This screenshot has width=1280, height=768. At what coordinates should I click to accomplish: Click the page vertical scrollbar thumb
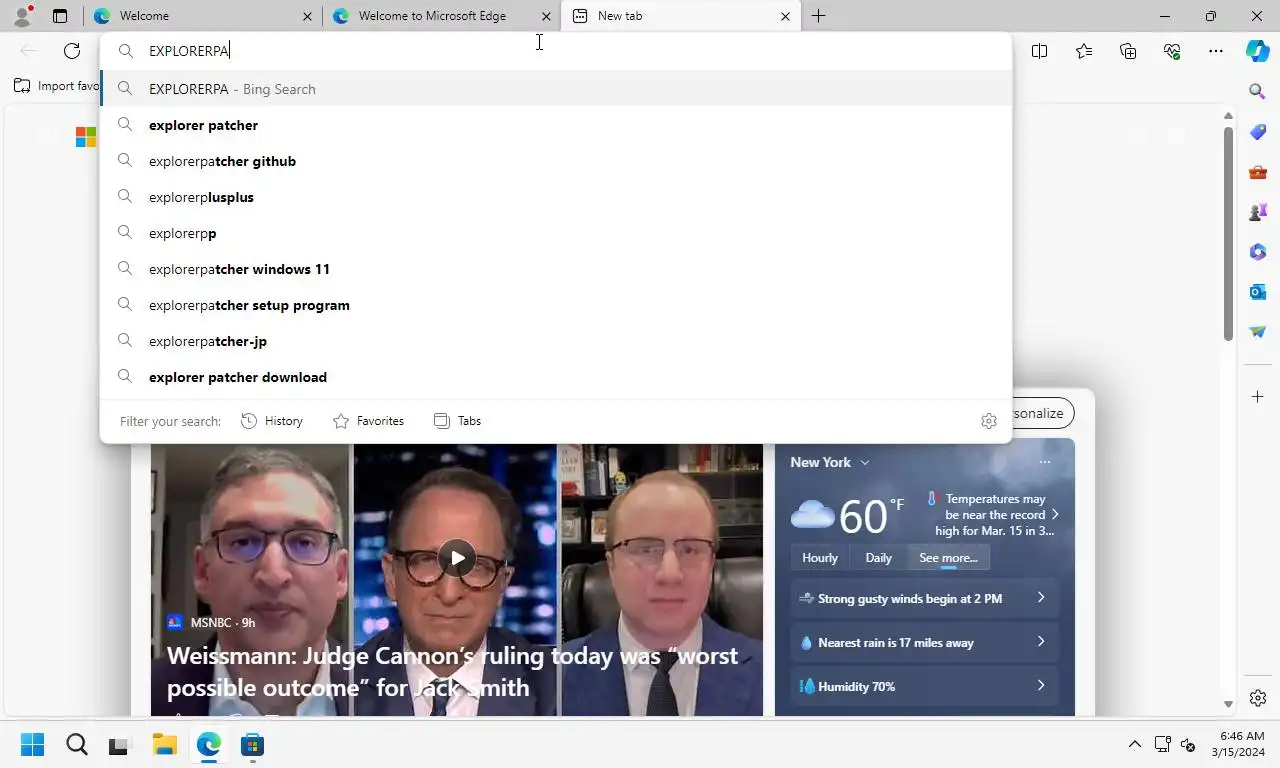tap(1228, 234)
